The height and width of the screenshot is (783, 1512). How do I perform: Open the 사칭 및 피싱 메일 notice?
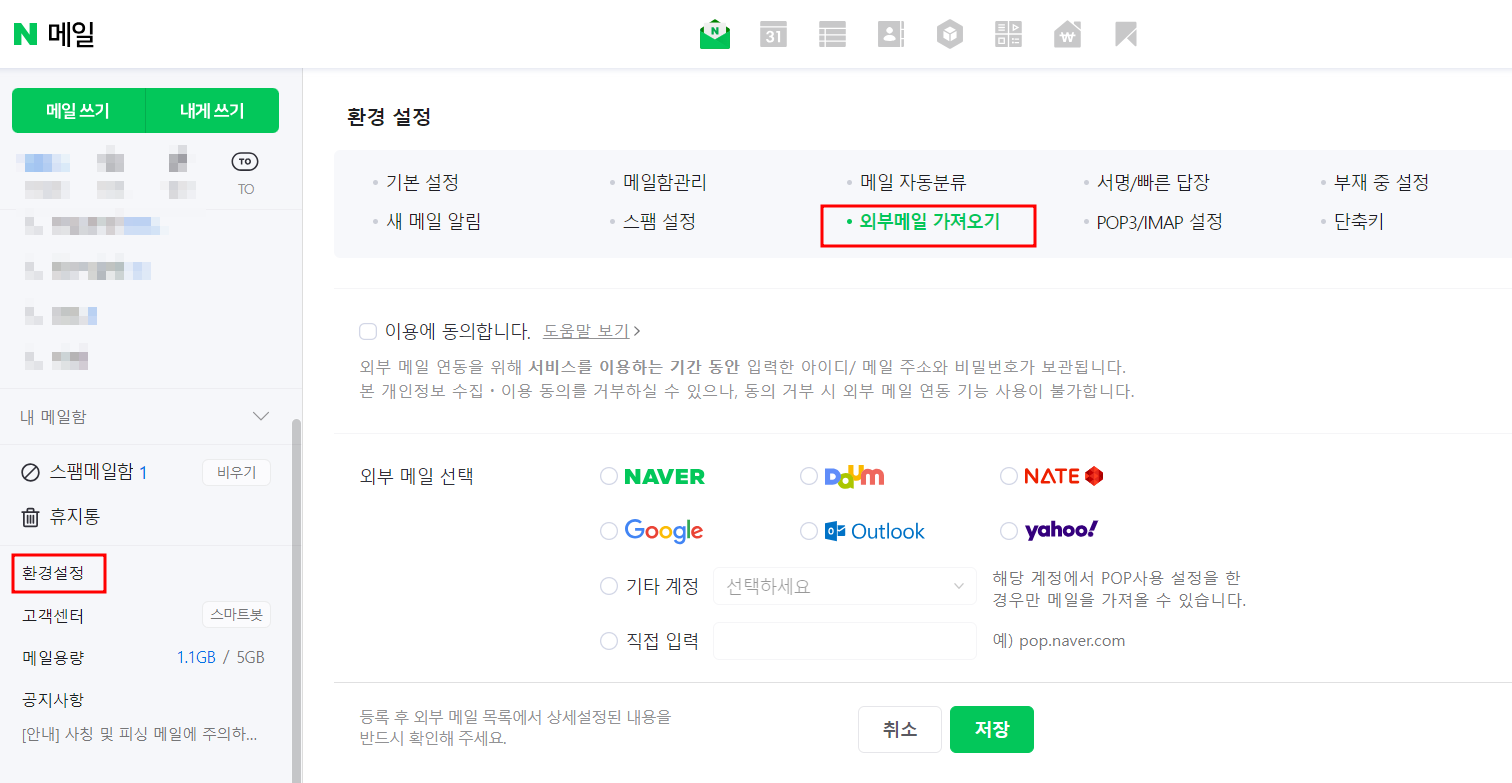(140, 735)
